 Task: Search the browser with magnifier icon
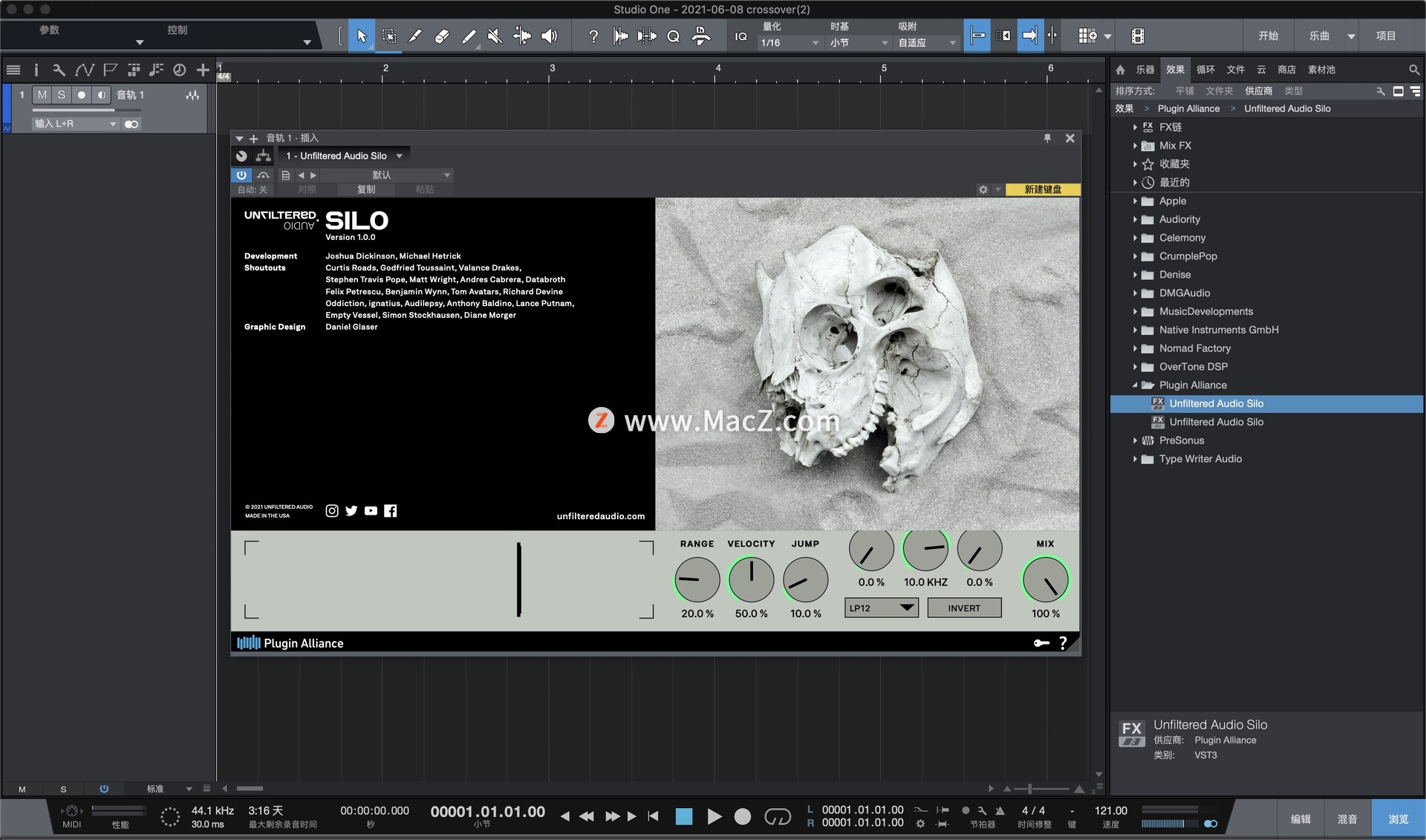point(1413,69)
